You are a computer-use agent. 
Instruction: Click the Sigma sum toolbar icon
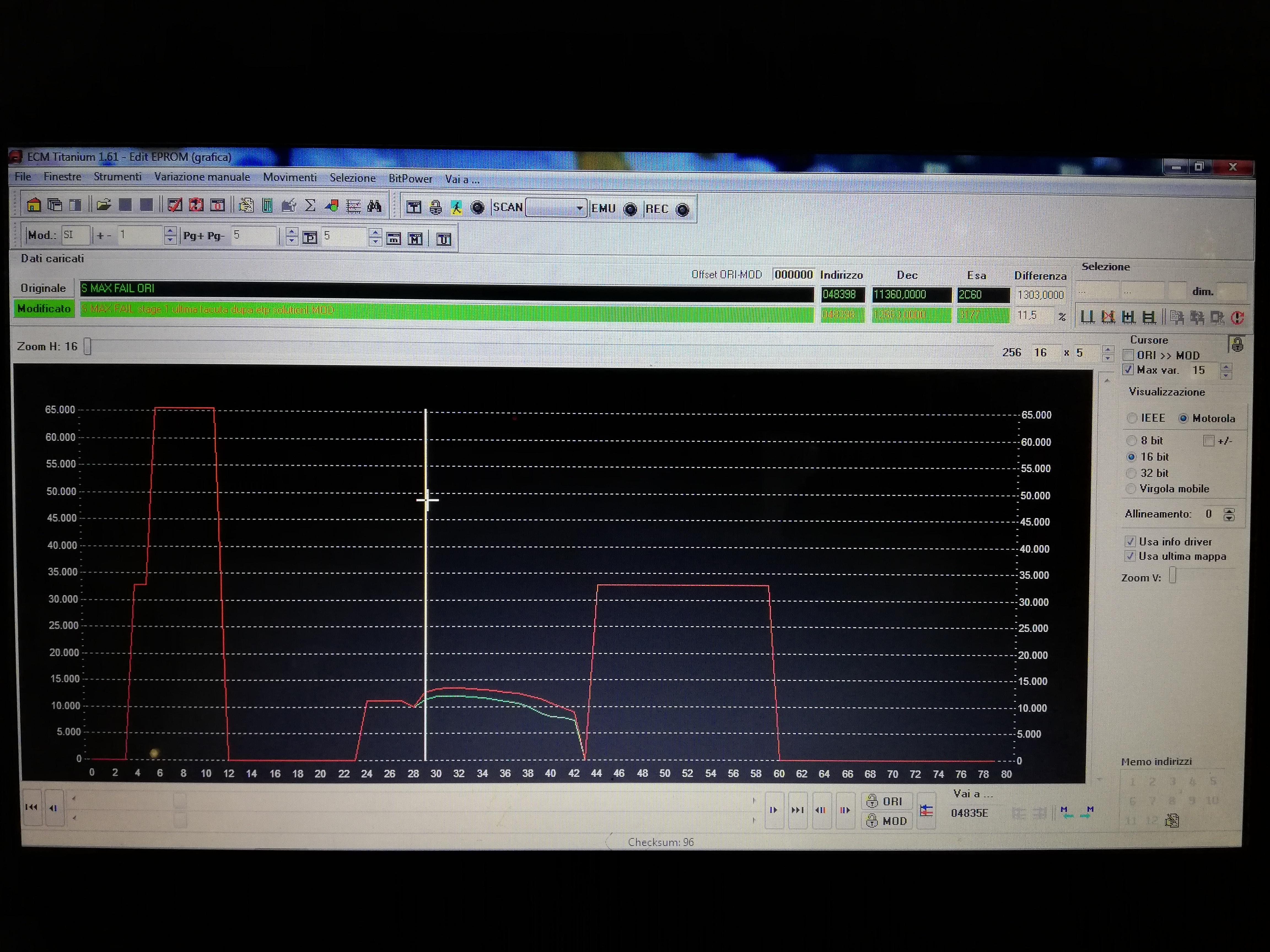tap(310, 205)
